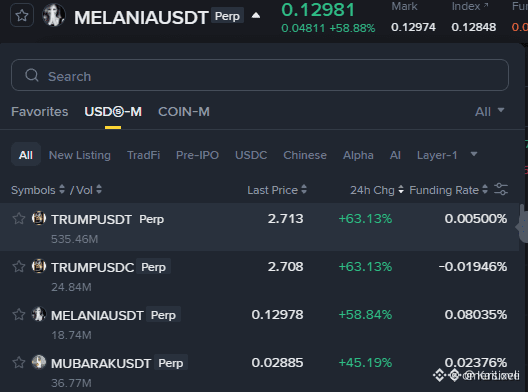This screenshot has width=528, height=392.
Task: Sort by Funding Rate column
Action: [x=449, y=190]
